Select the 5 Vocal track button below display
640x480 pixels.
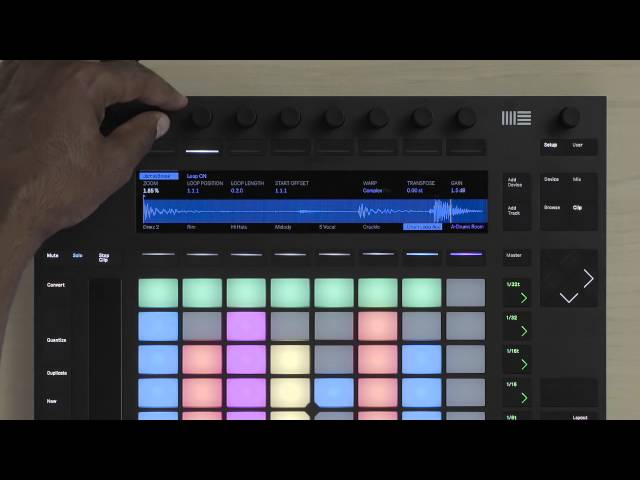[x=334, y=256]
